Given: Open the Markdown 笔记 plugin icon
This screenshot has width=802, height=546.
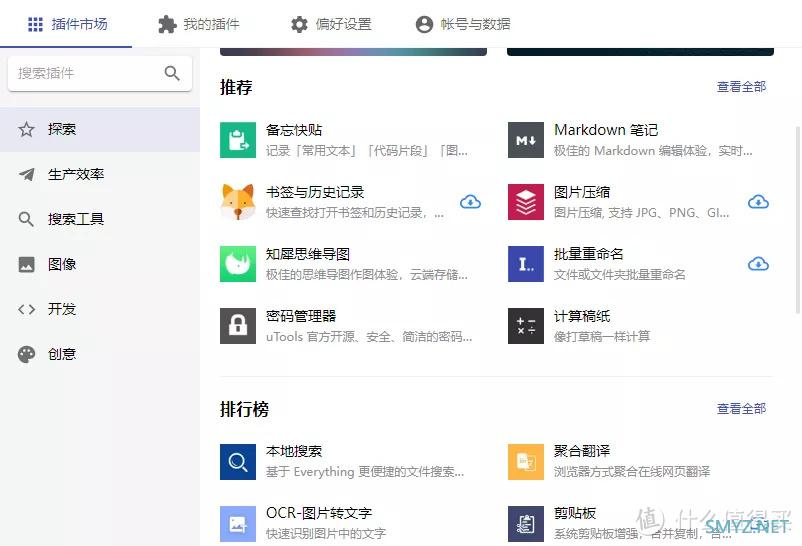Looking at the screenshot, I should (x=526, y=140).
